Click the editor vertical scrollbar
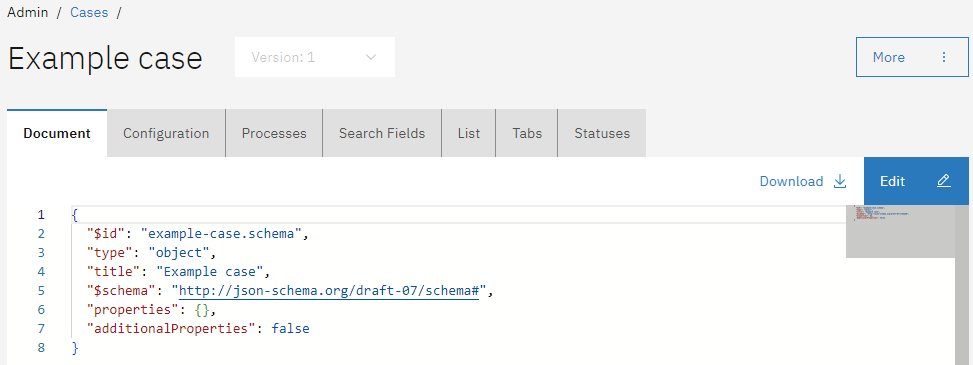The height and width of the screenshot is (365, 973). 961,285
